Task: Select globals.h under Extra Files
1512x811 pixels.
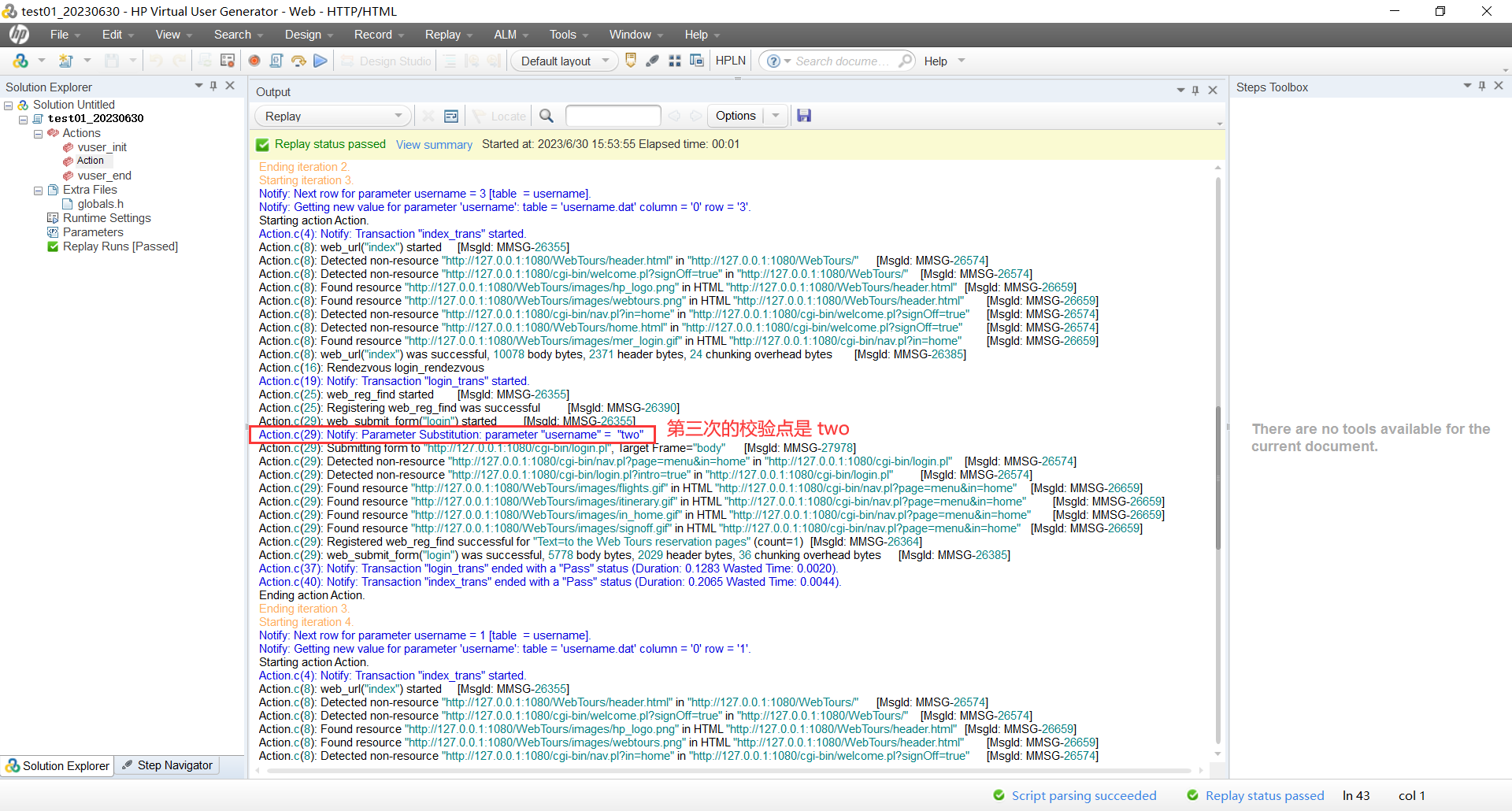Action: click(100, 204)
